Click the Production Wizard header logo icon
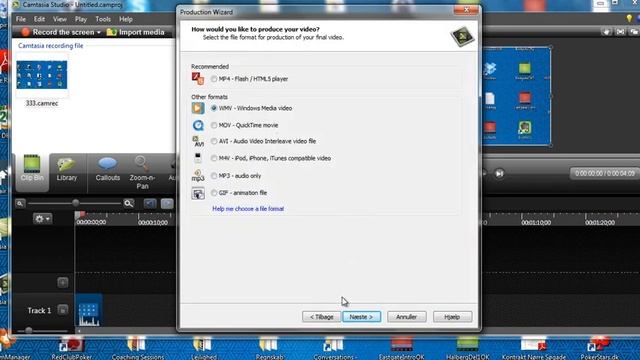 pos(462,36)
